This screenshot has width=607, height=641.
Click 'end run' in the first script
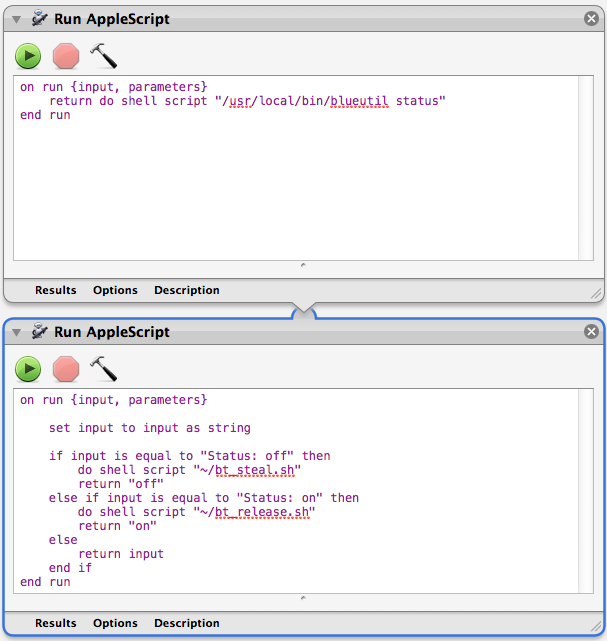(45, 115)
